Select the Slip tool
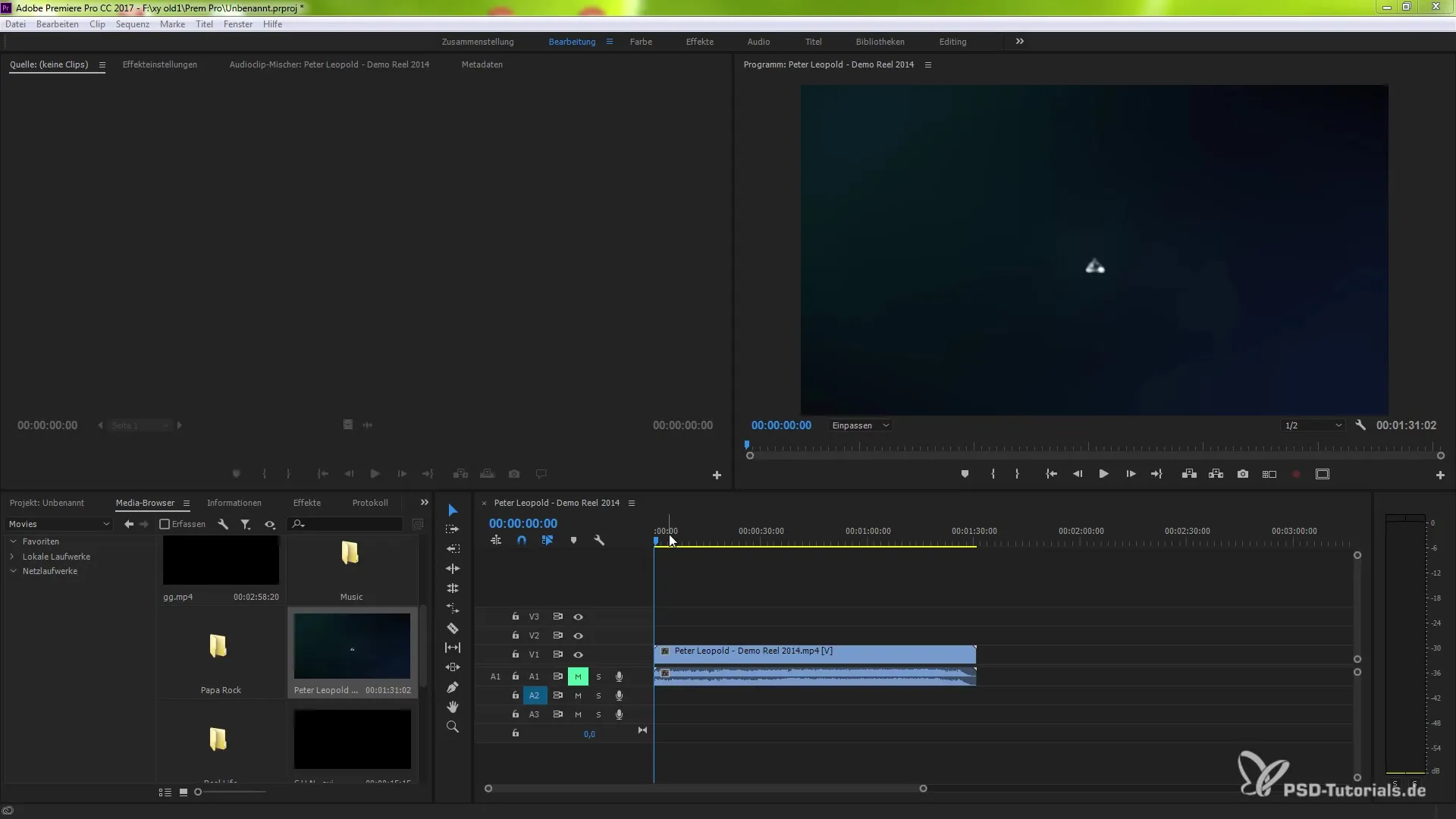Viewport: 1456px width, 819px height. coord(453,648)
